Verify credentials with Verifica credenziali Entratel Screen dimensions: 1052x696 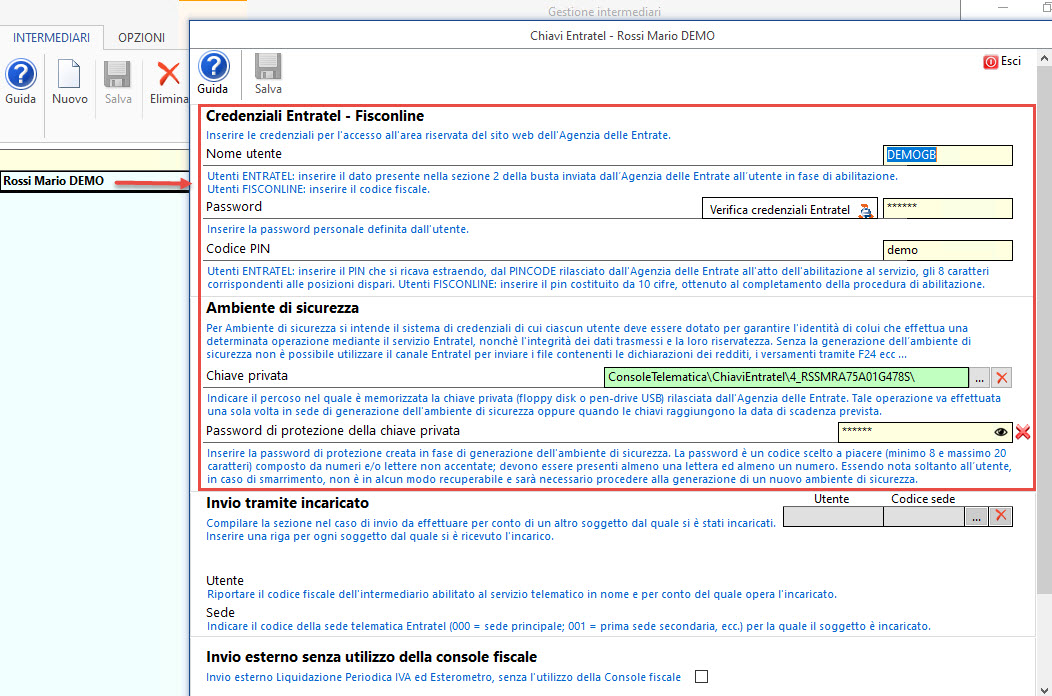pos(790,209)
